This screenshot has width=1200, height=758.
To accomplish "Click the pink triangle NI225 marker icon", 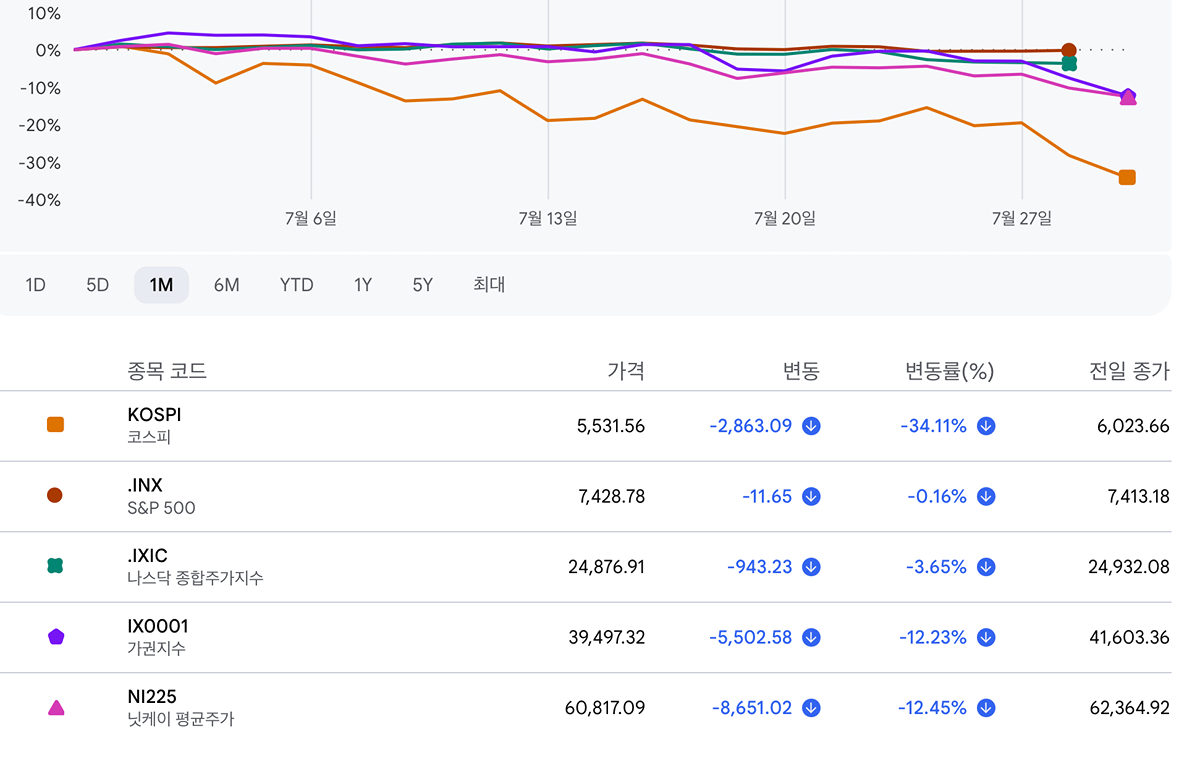I will (55, 708).
